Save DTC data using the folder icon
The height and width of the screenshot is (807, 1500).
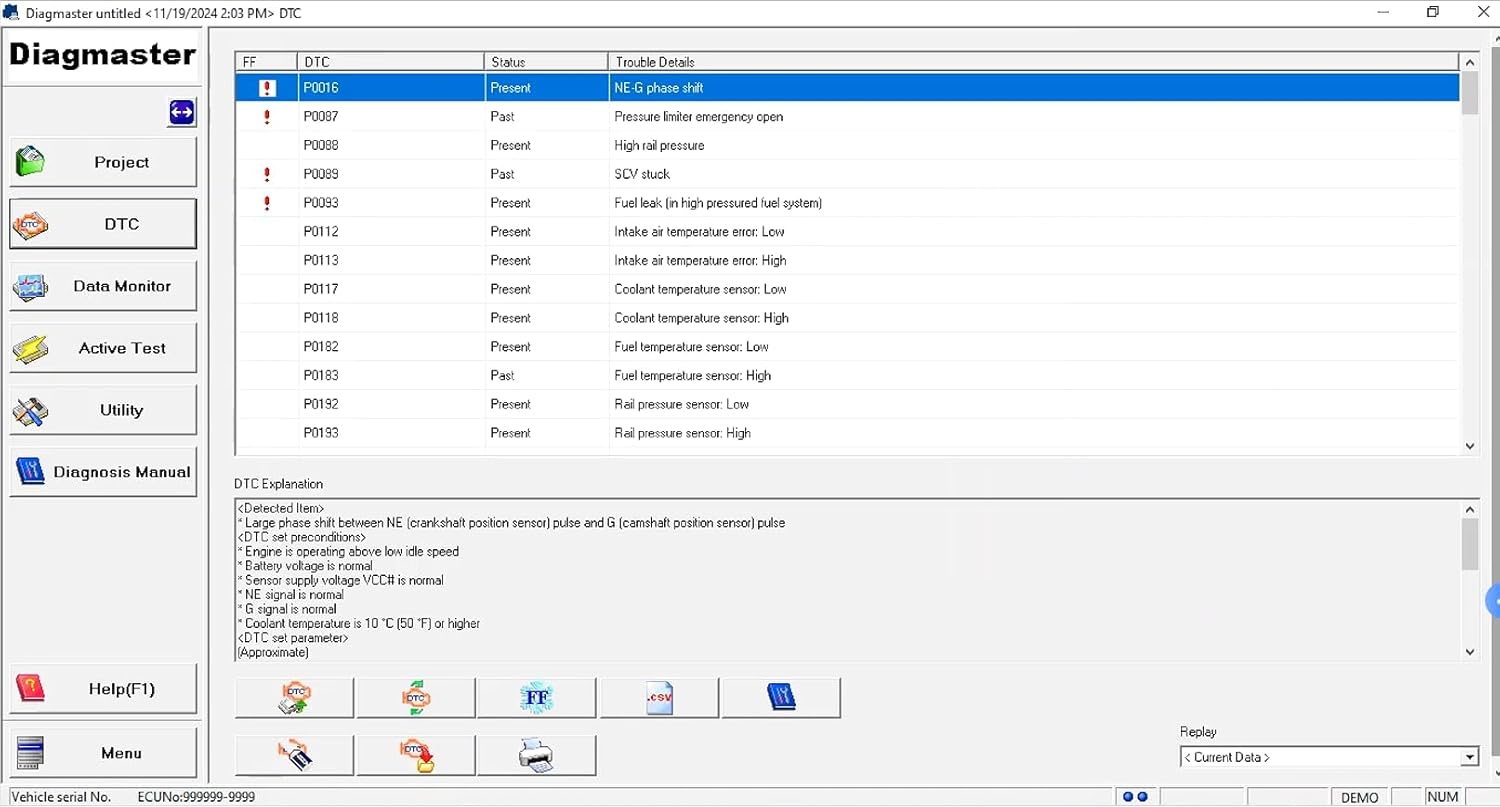coord(416,756)
